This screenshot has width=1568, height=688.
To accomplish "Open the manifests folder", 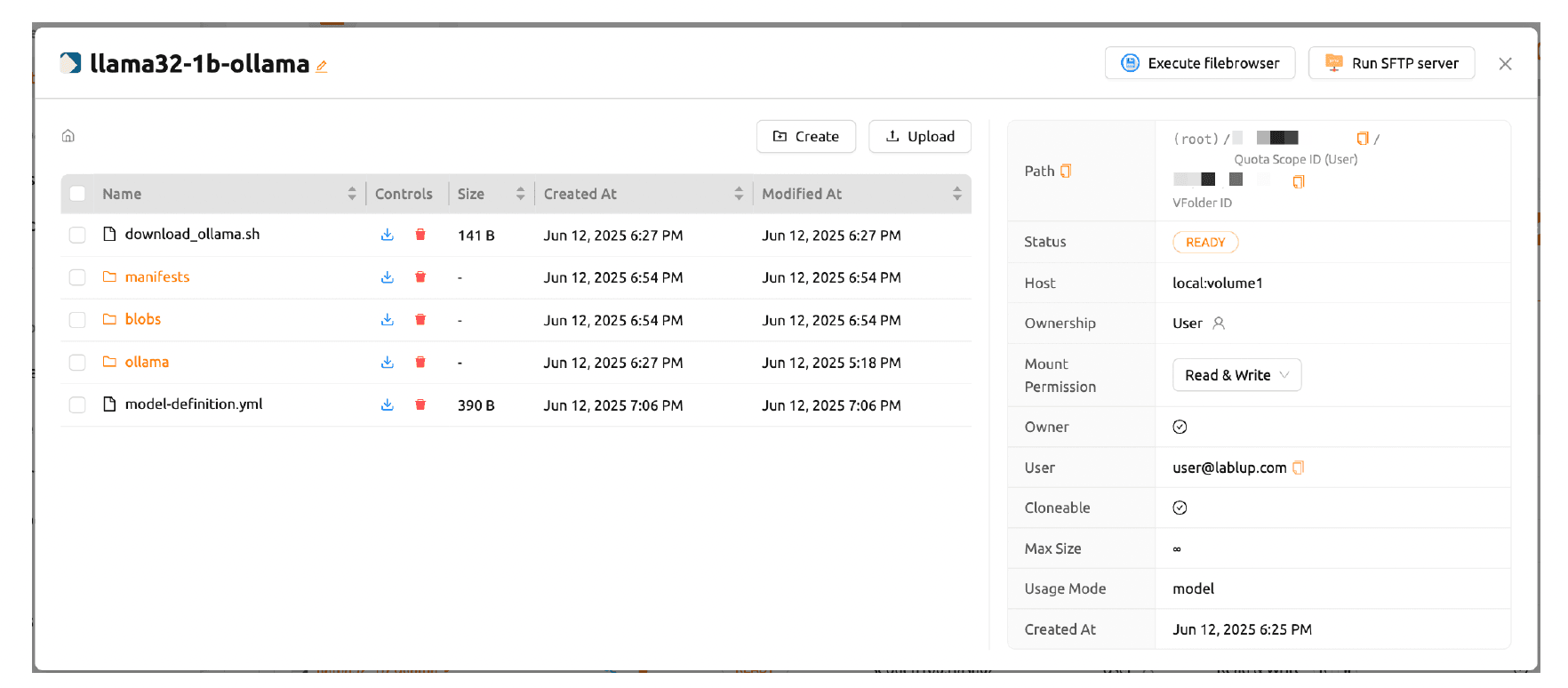I will click(x=157, y=277).
